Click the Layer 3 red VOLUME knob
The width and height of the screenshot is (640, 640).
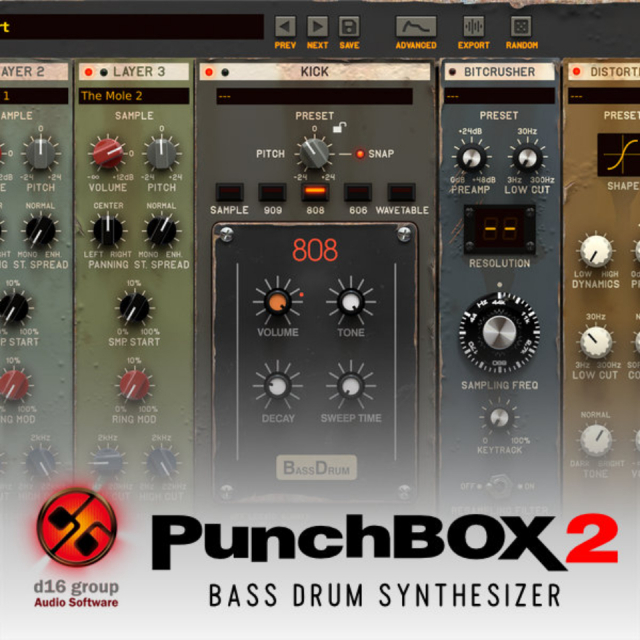(108, 153)
